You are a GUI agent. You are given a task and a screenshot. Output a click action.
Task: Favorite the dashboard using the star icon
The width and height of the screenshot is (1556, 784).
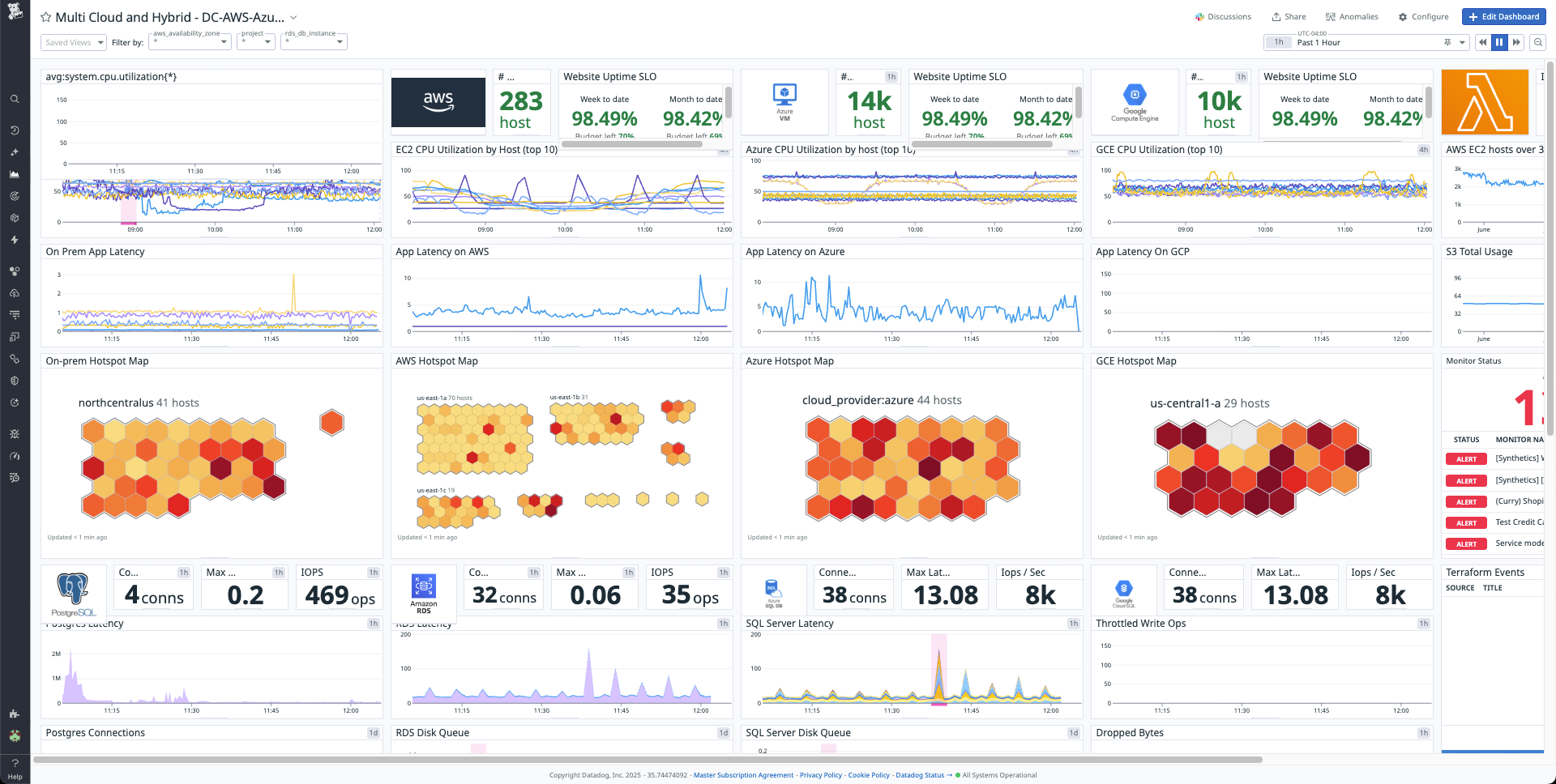(46, 16)
